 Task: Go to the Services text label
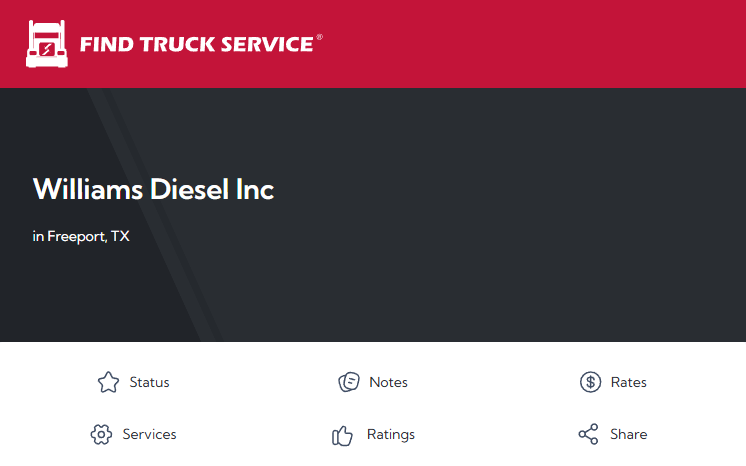pyautogui.click(x=149, y=435)
